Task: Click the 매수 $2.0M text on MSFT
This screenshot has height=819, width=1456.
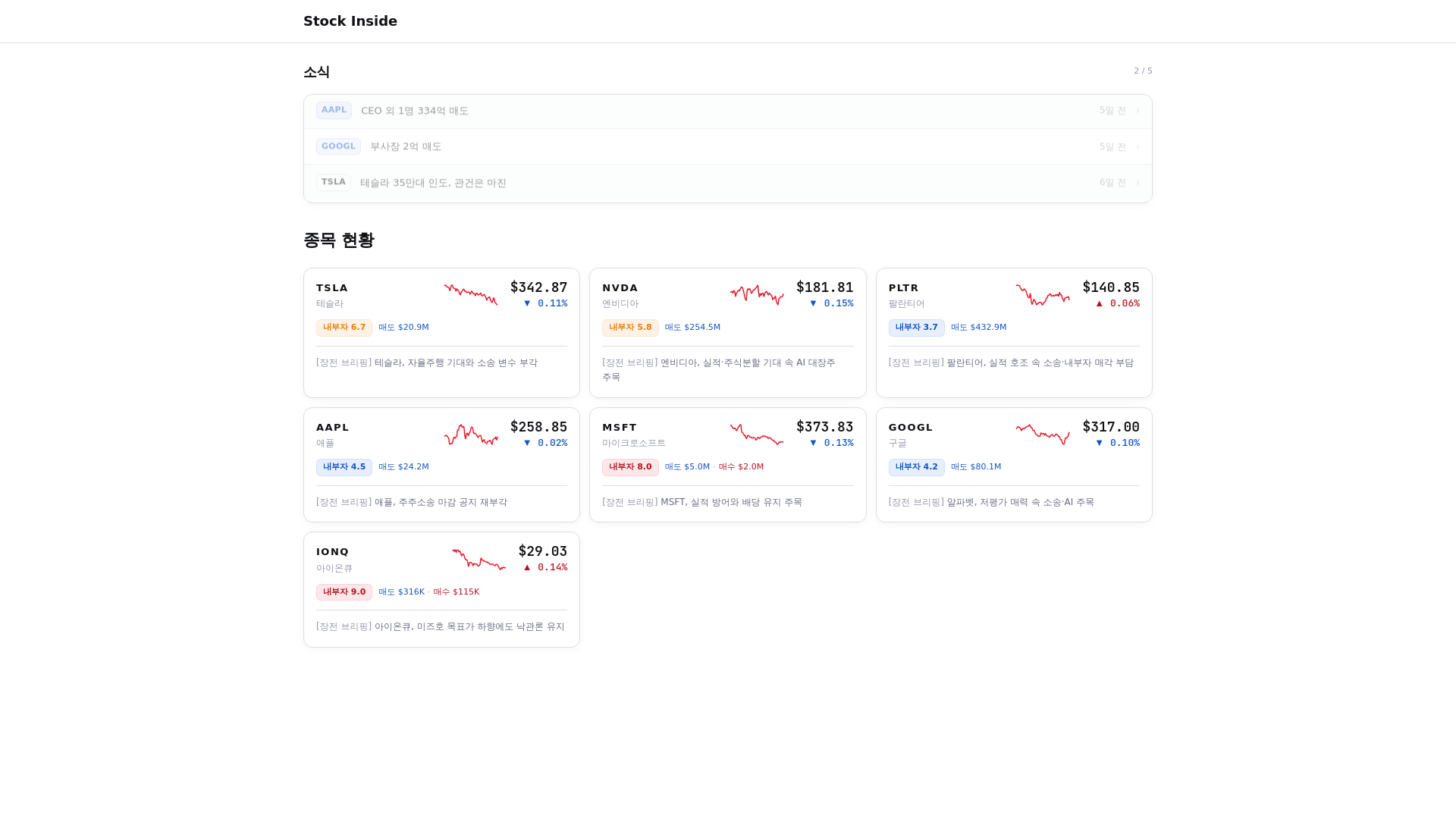Action: [741, 467]
